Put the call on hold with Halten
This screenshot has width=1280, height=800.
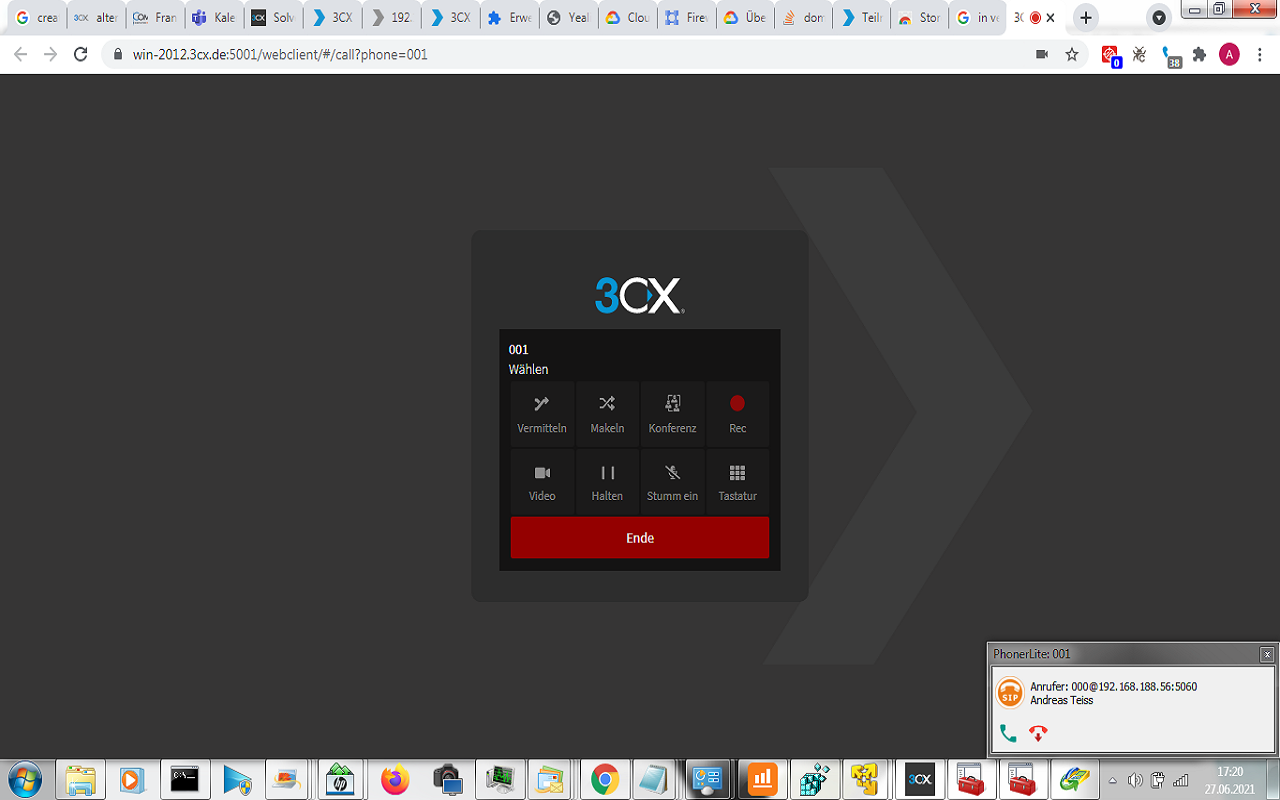607,481
